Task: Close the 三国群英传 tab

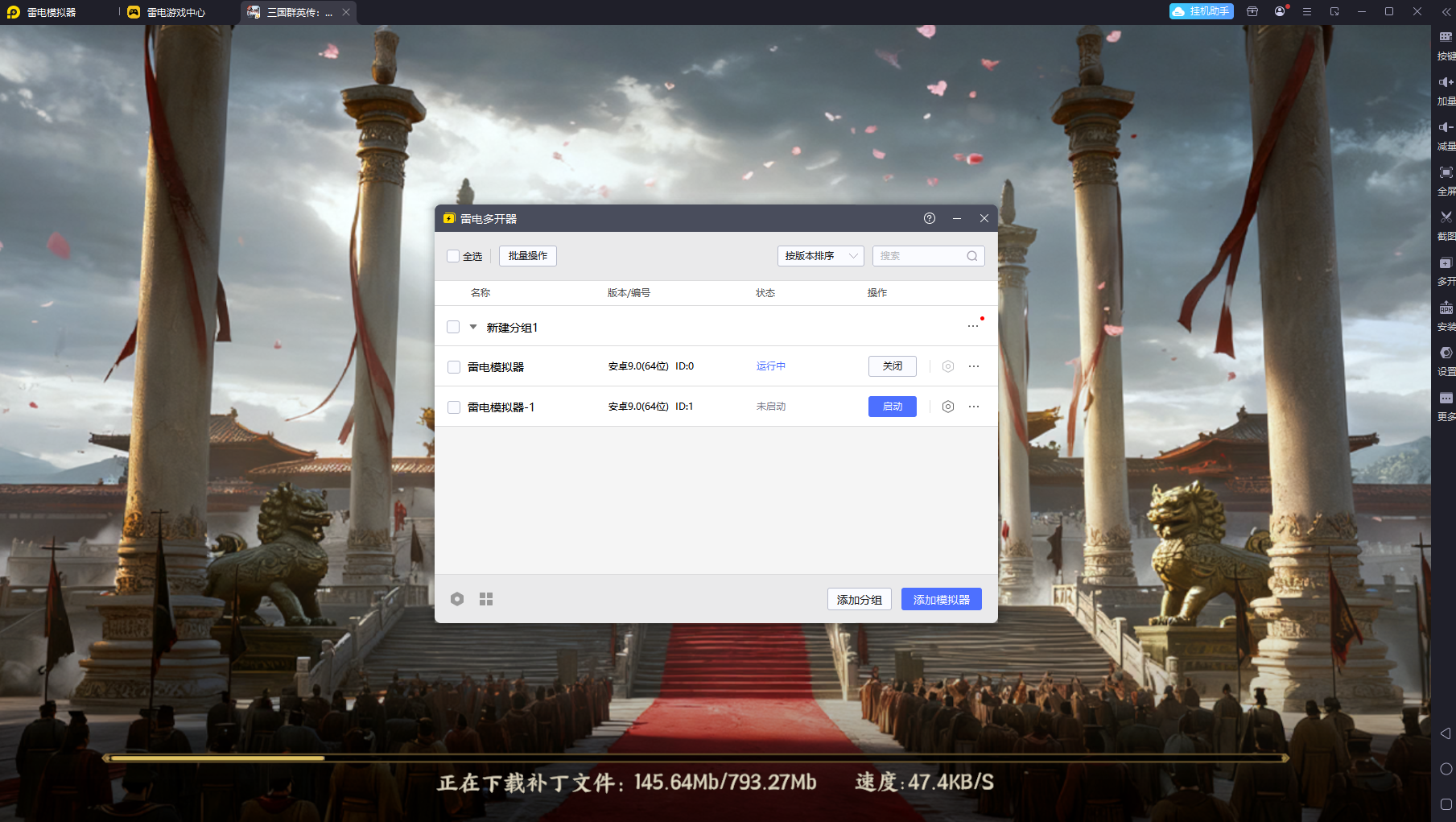Action: (x=346, y=12)
